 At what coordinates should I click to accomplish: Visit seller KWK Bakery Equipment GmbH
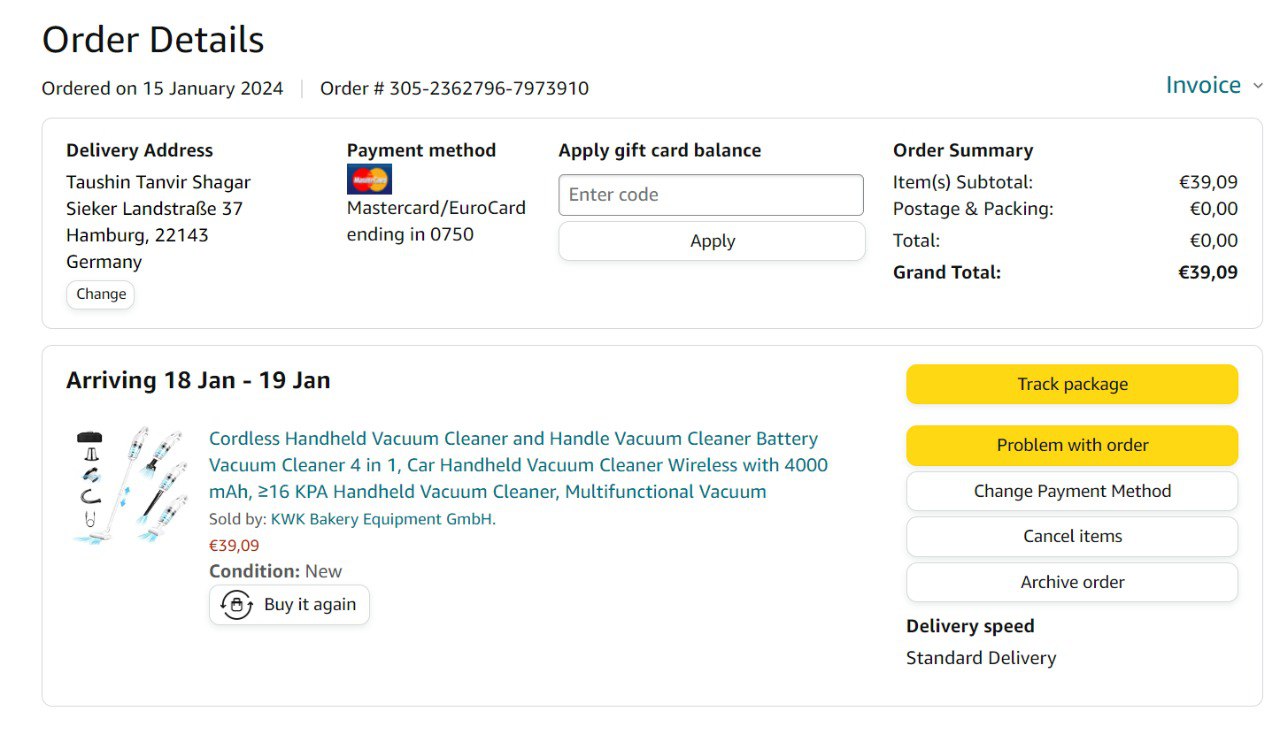coord(382,519)
